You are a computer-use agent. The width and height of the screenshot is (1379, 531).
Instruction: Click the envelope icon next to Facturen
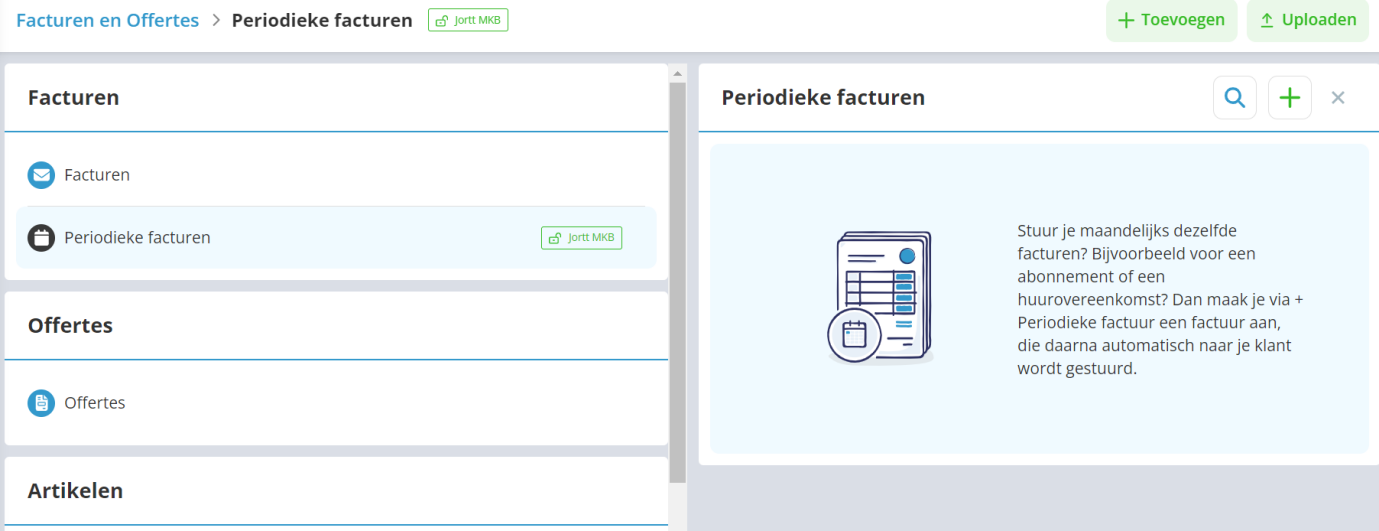(x=41, y=175)
